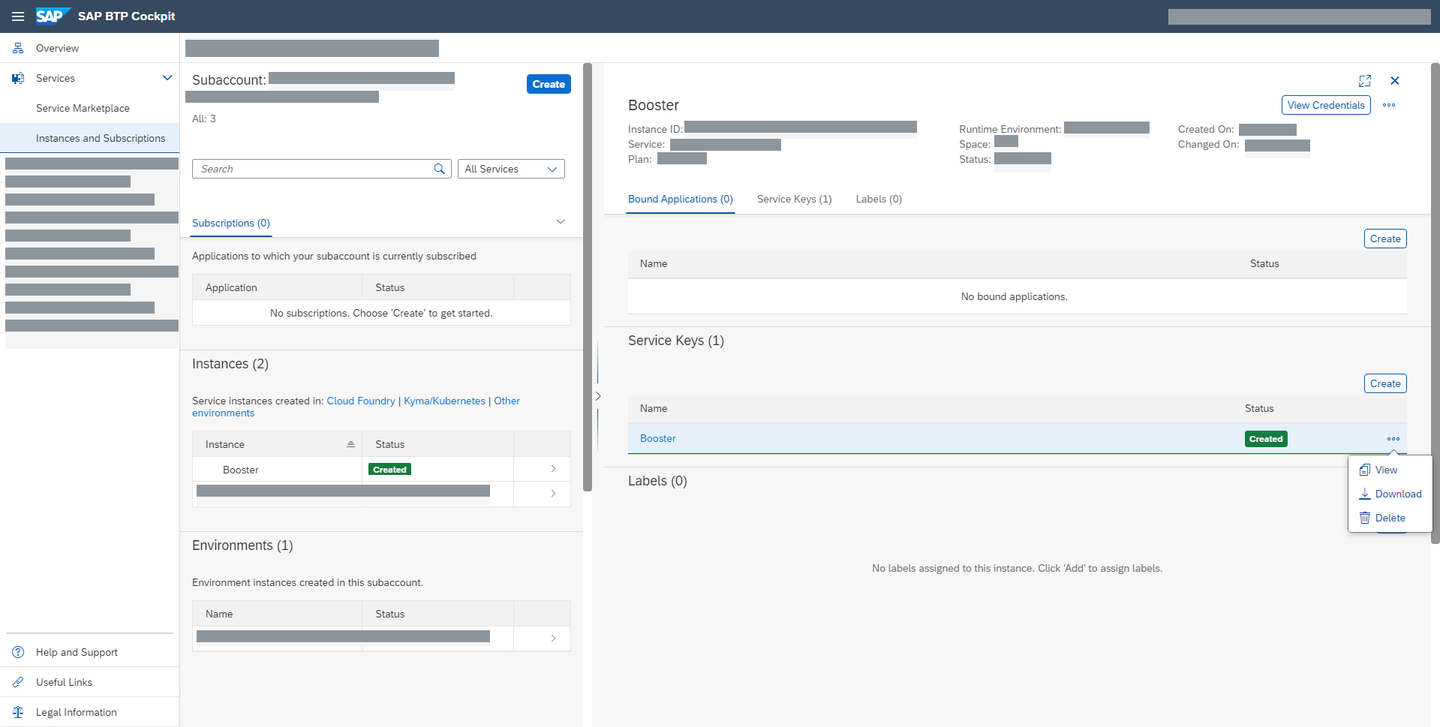
Task: Click the Services sidebar icon
Action: click(x=18, y=78)
